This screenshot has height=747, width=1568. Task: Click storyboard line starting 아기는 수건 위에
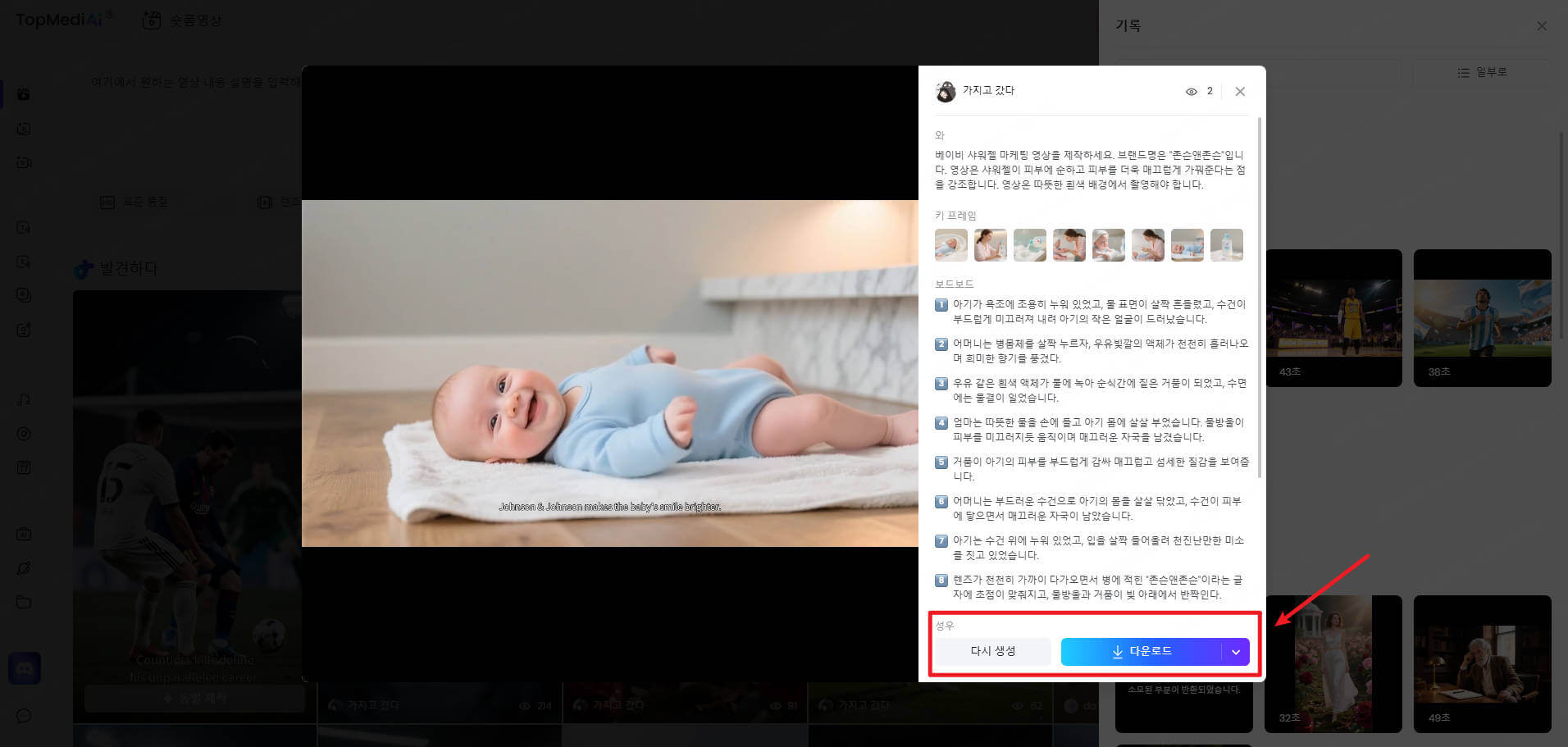coord(1099,548)
